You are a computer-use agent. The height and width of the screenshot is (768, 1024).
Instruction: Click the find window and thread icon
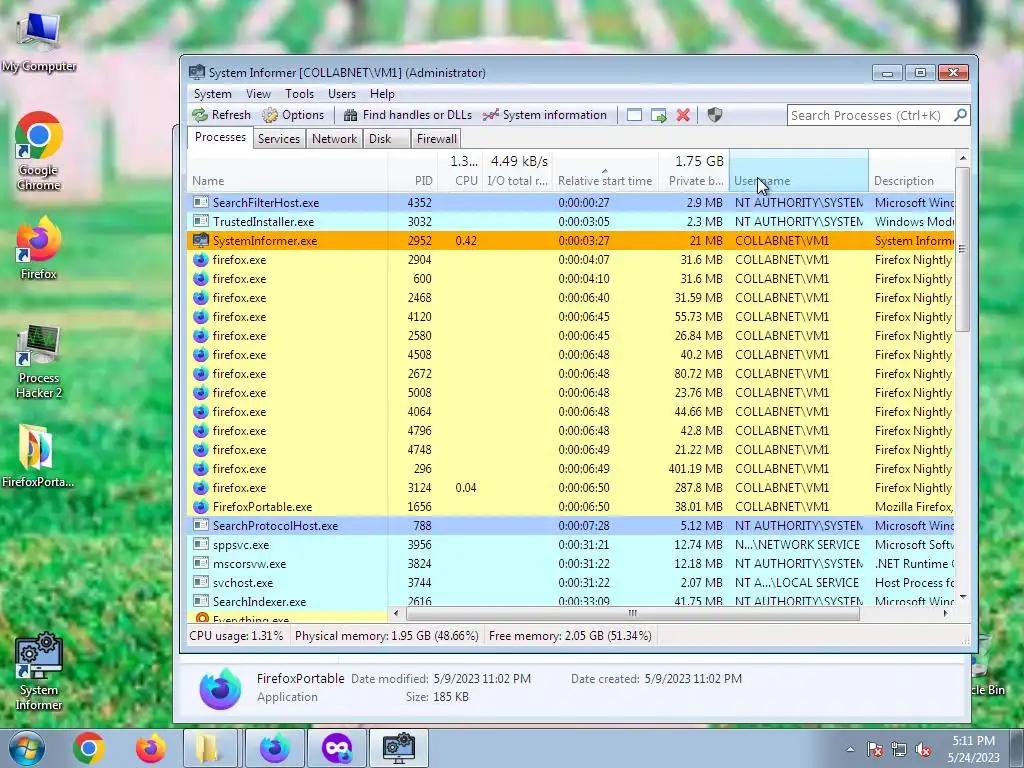coord(658,116)
